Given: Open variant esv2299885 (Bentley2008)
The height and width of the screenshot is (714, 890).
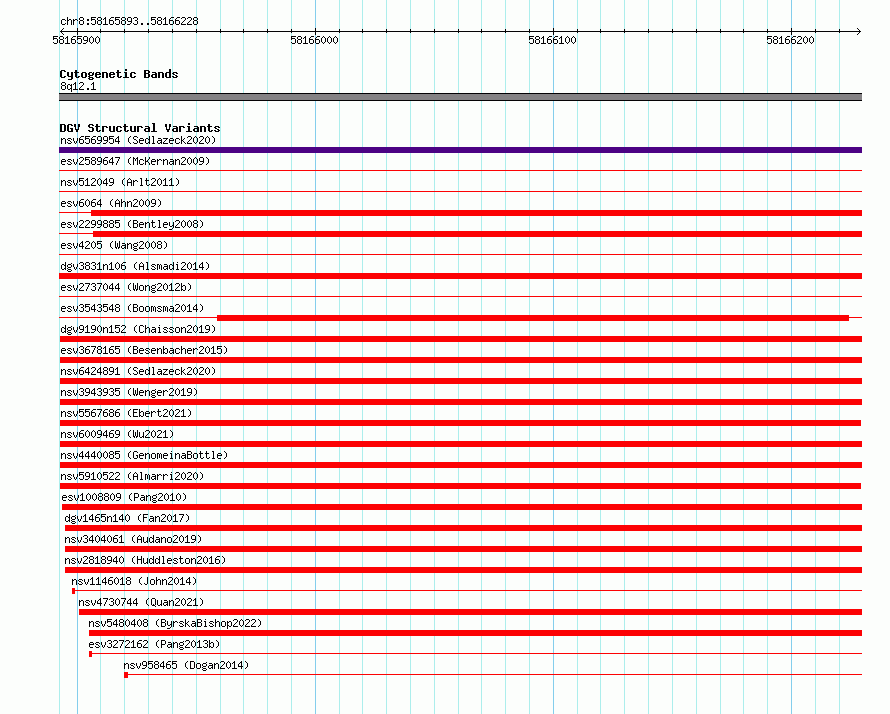Looking at the screenshot, I should point(132,224).
